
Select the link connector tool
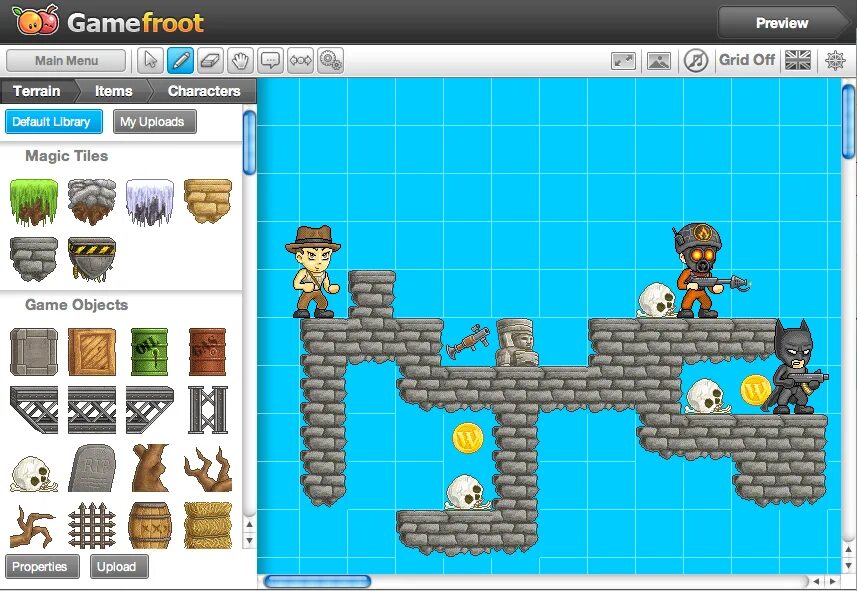point(301,60)
